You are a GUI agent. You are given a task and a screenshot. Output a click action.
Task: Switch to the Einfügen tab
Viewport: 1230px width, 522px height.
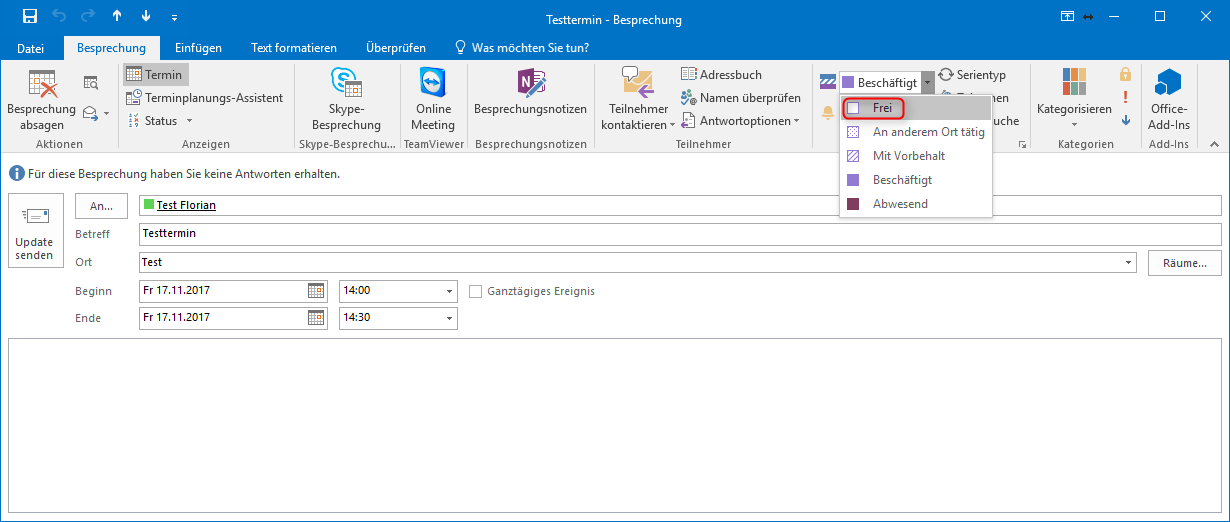[x=199, y=48]
